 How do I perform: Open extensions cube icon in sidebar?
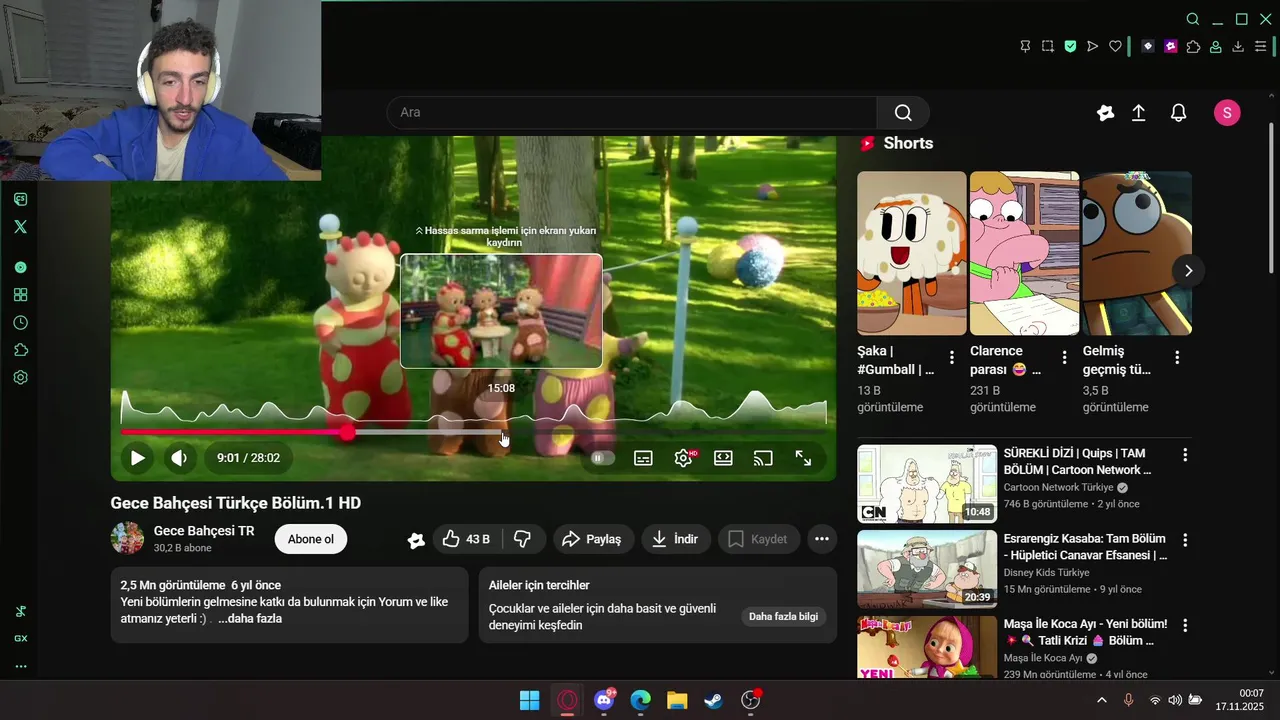(x=20, y=350)
